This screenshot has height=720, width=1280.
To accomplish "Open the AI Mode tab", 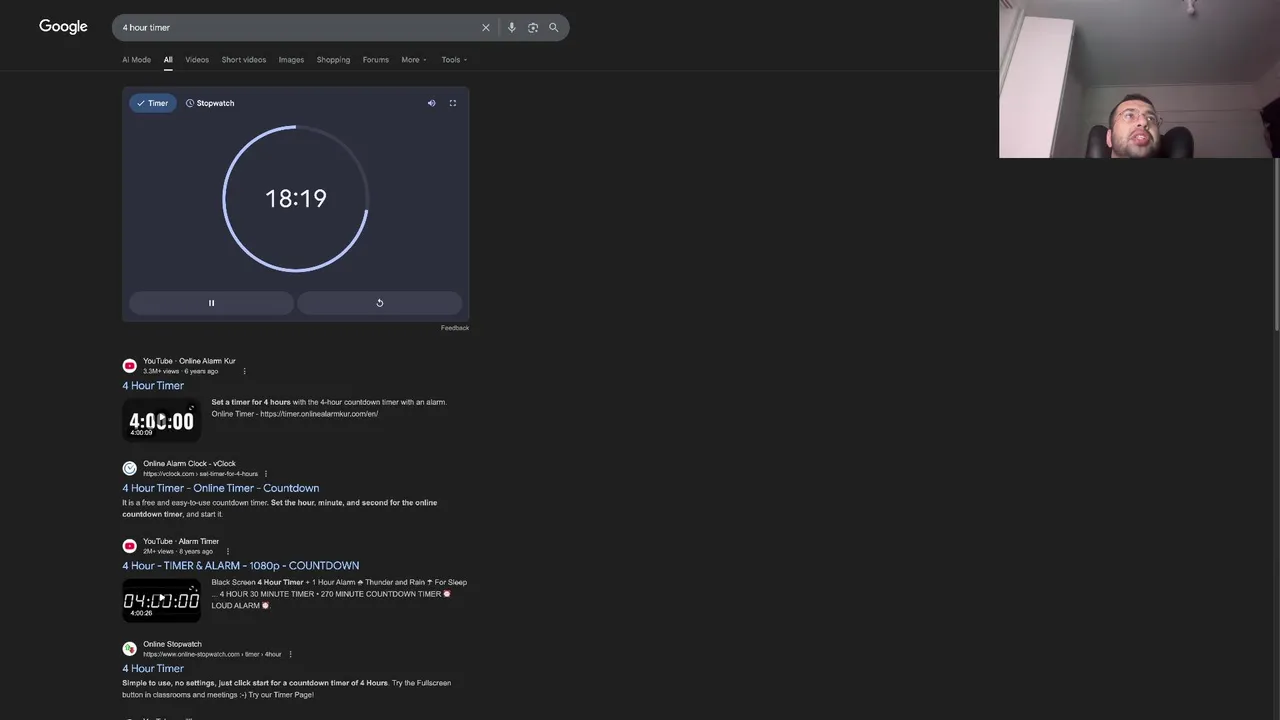I will tap(136, 60).
